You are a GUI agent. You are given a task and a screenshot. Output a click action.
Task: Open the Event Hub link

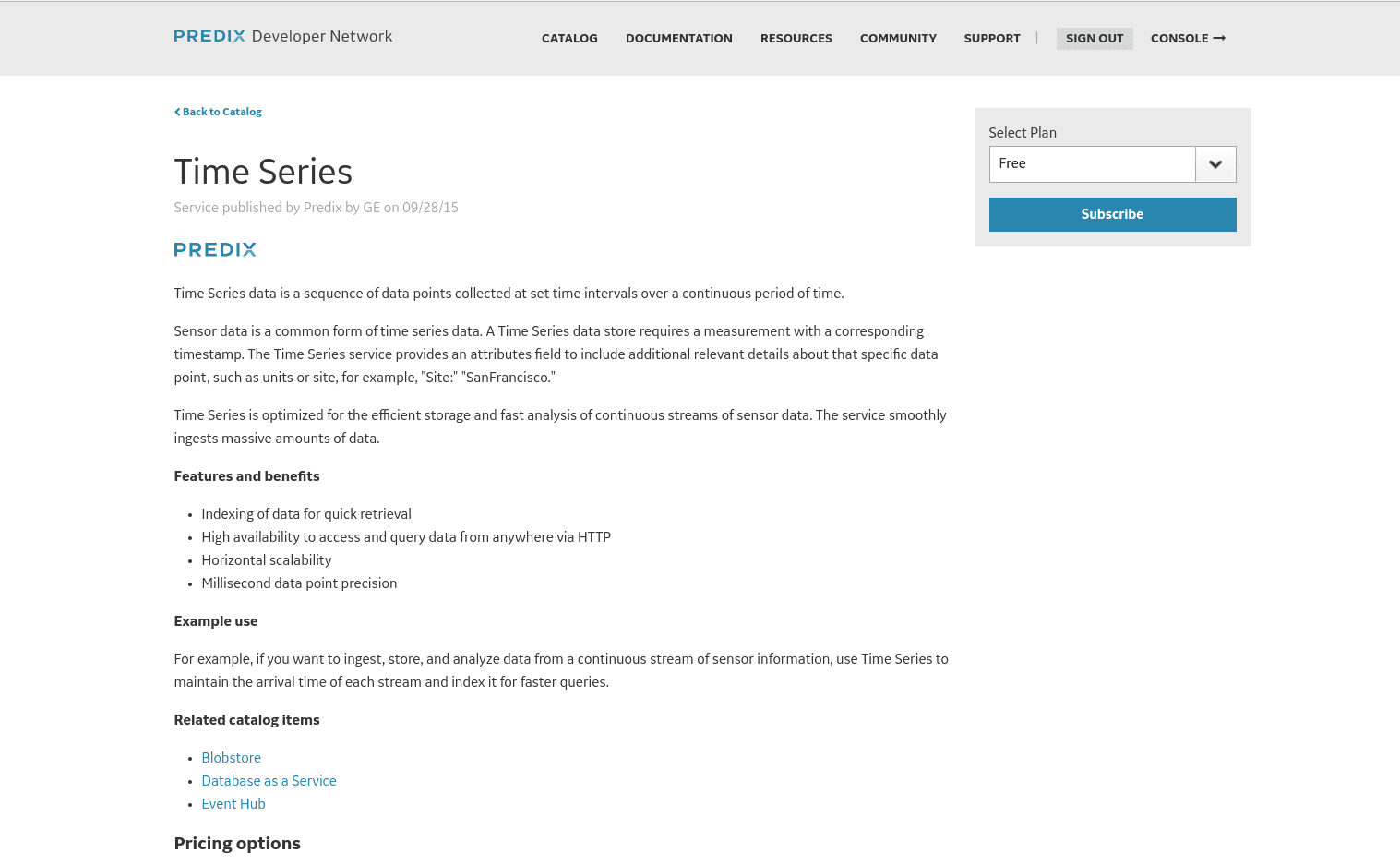(233, 804)
